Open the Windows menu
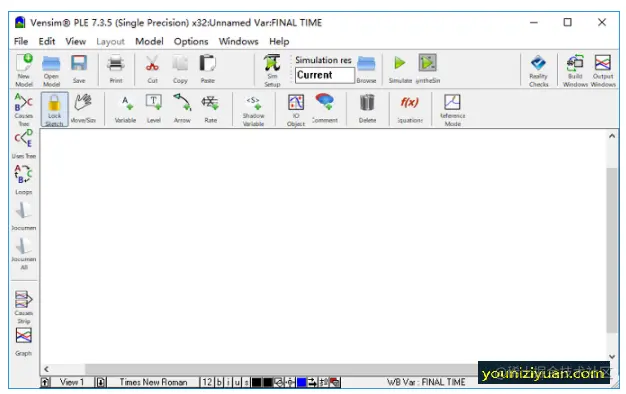 238,42
